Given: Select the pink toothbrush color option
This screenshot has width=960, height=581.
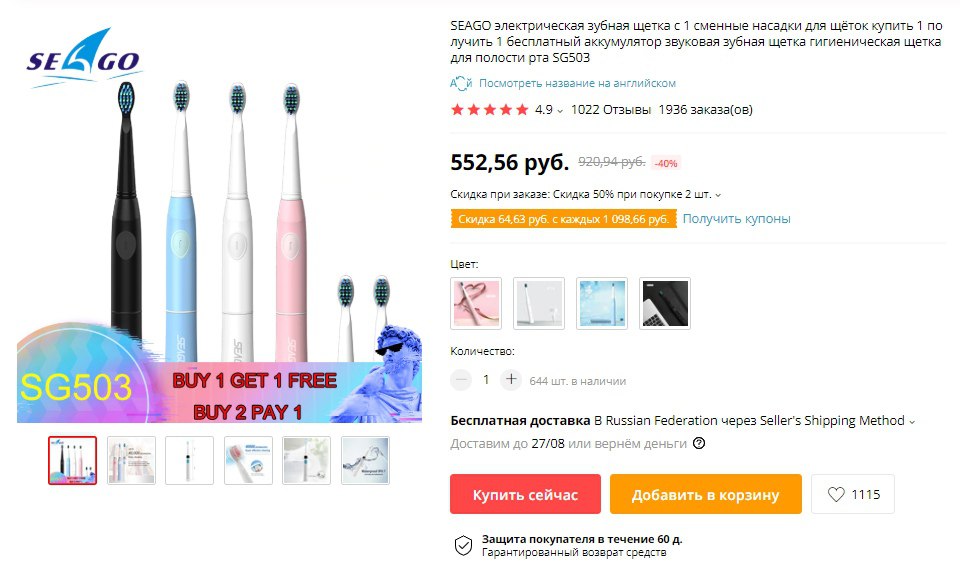Looking at the screenshot, I should (x=476, y=303).
